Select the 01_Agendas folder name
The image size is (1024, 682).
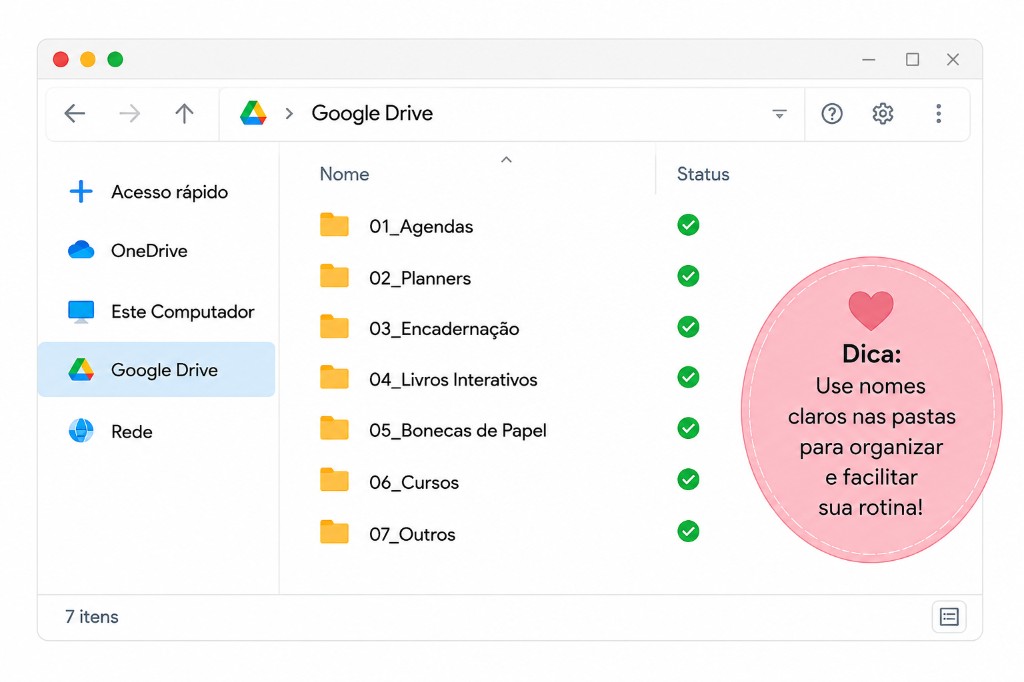tap(421, 227)
